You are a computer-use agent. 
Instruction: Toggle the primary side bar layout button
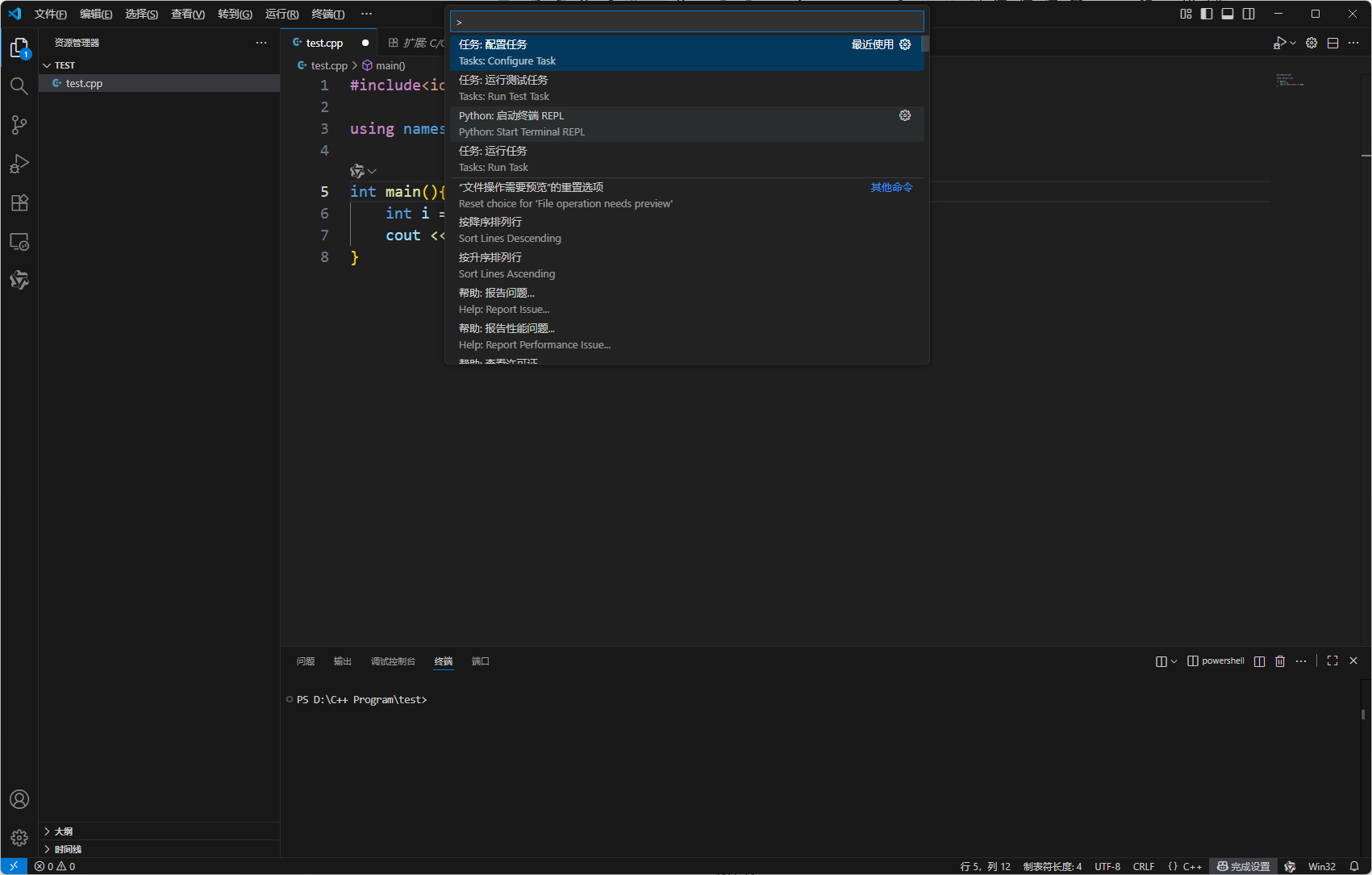(x=1207, y=14)
